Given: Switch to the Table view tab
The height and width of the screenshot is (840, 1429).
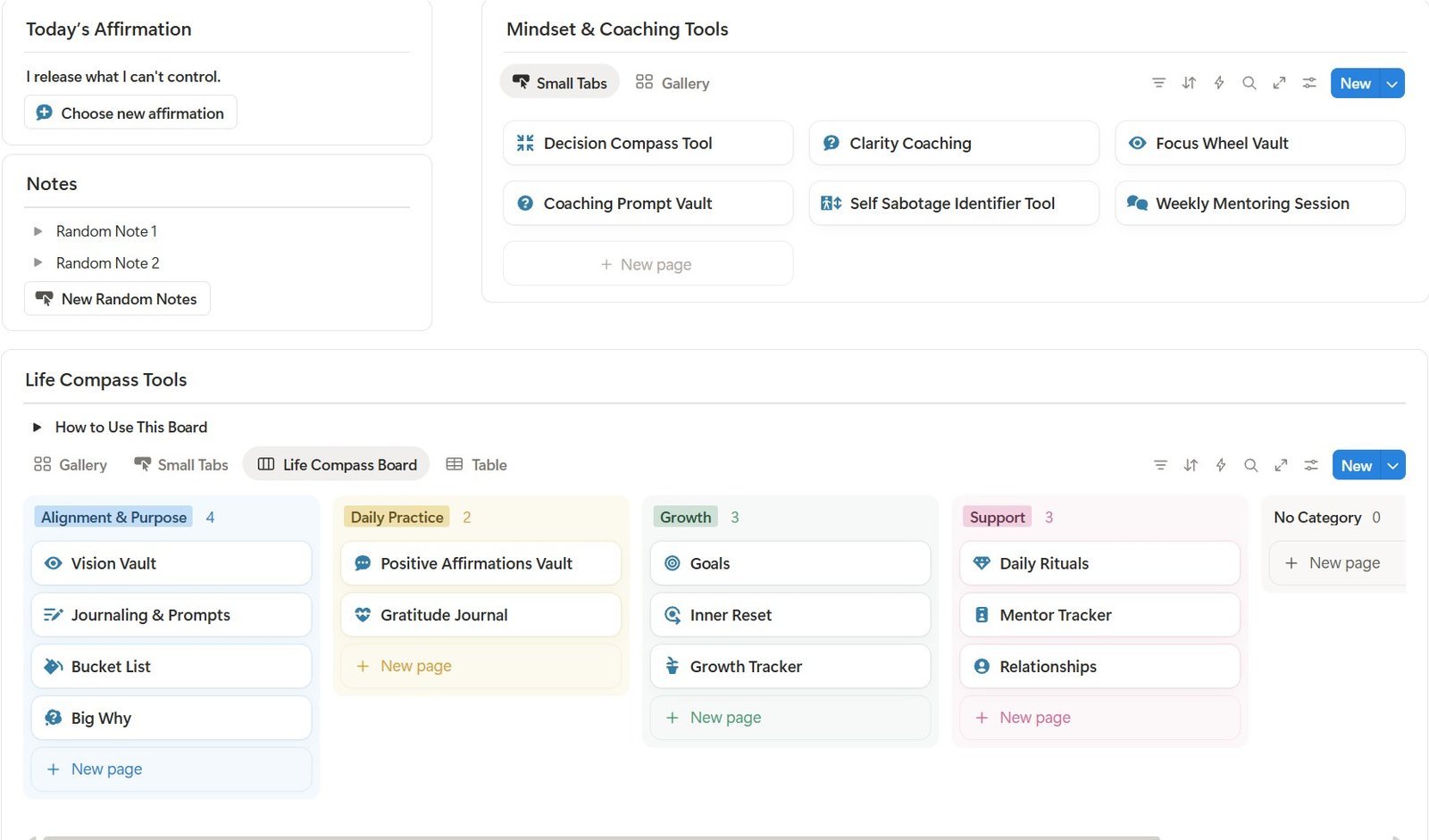Looking at the screenshot, I should [477, 465].
